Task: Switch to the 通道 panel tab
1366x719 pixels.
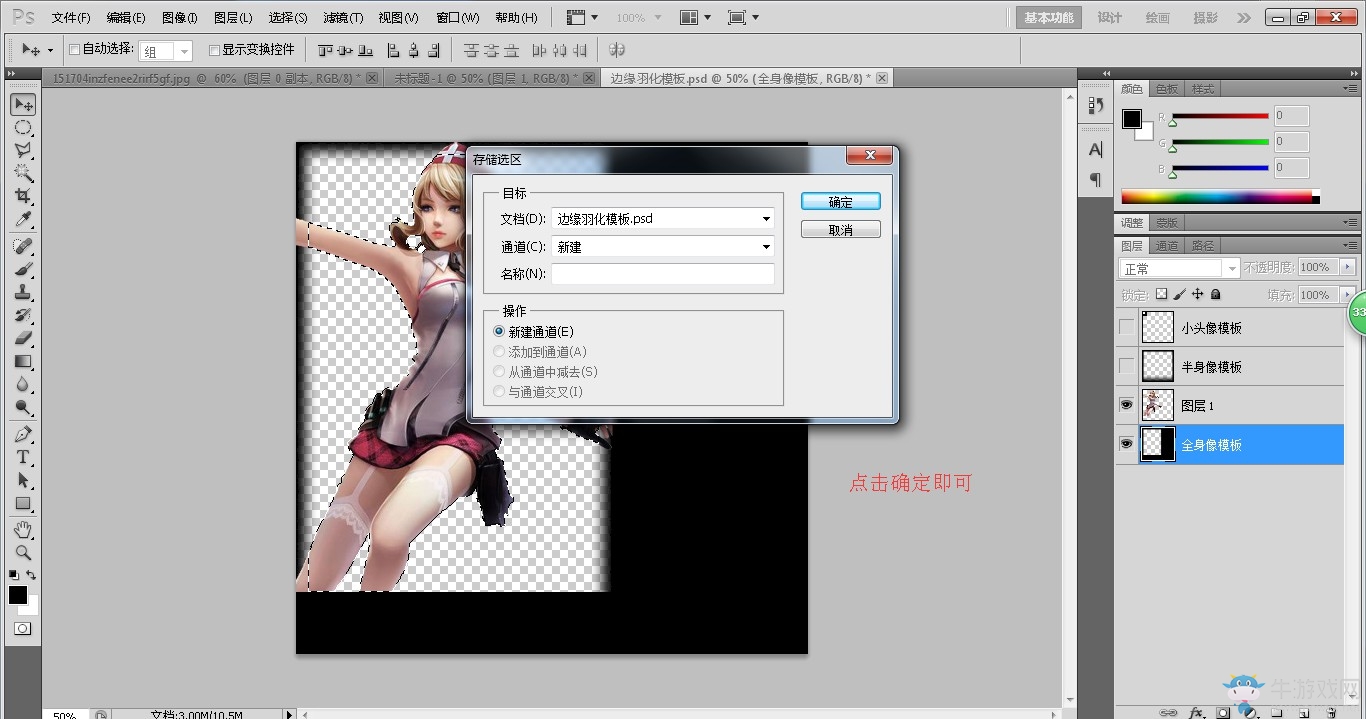Action: [x=1167, y=245]
